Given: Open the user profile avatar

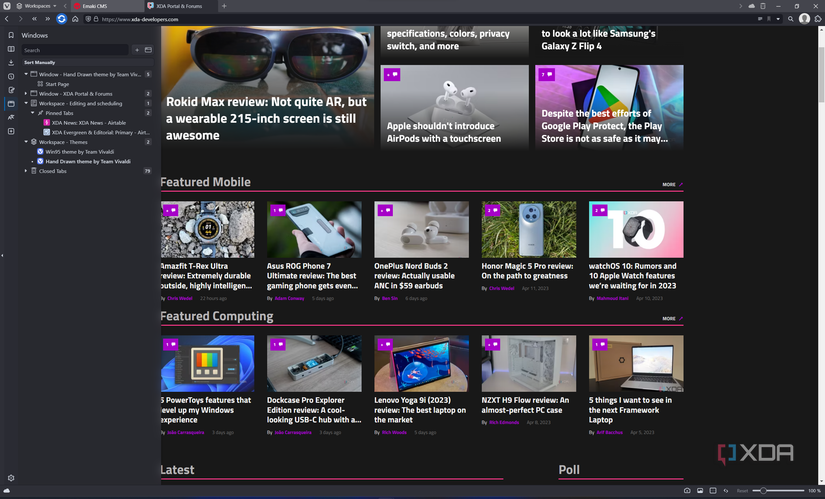Looking at the screenshot, I should coord(804,19).
